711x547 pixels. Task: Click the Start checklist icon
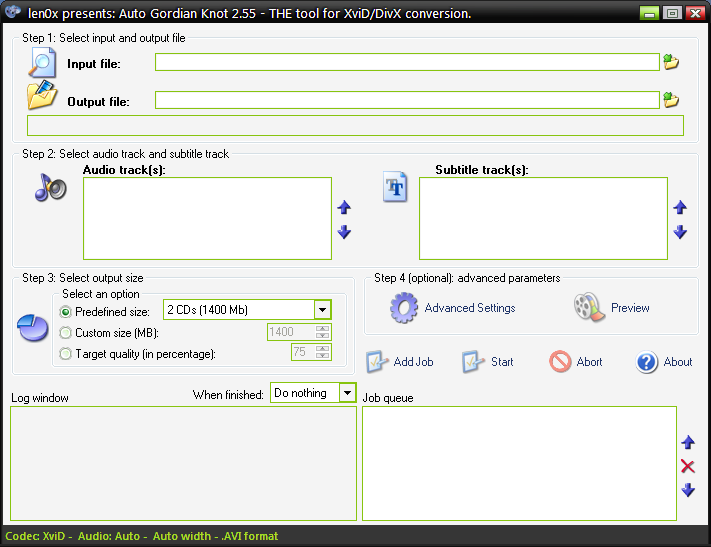(x=473, y=361)
